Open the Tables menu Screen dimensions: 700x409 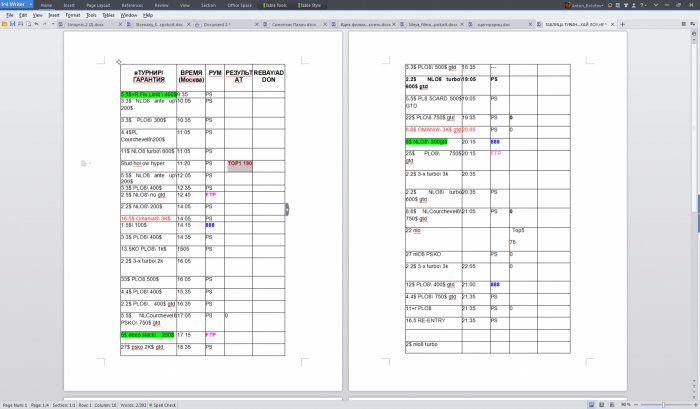108,15
